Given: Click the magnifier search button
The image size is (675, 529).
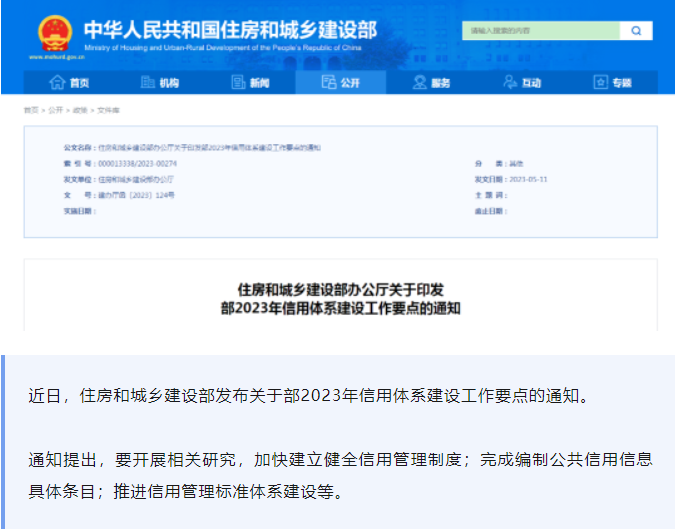Looking at the screenshot, I should pos(635,31).
